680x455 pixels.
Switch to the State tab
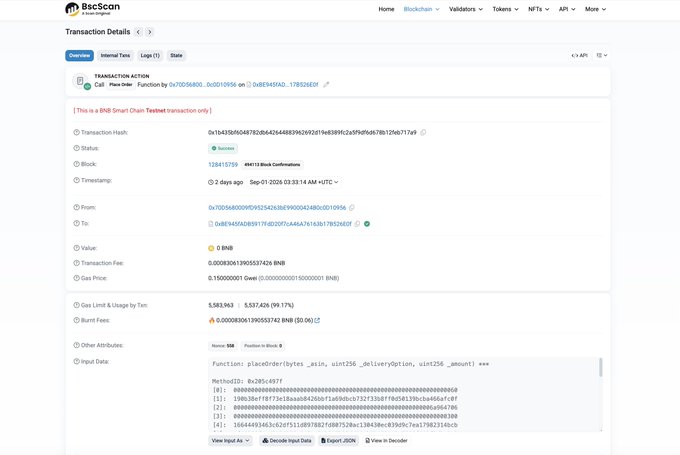tap(176, 56)
